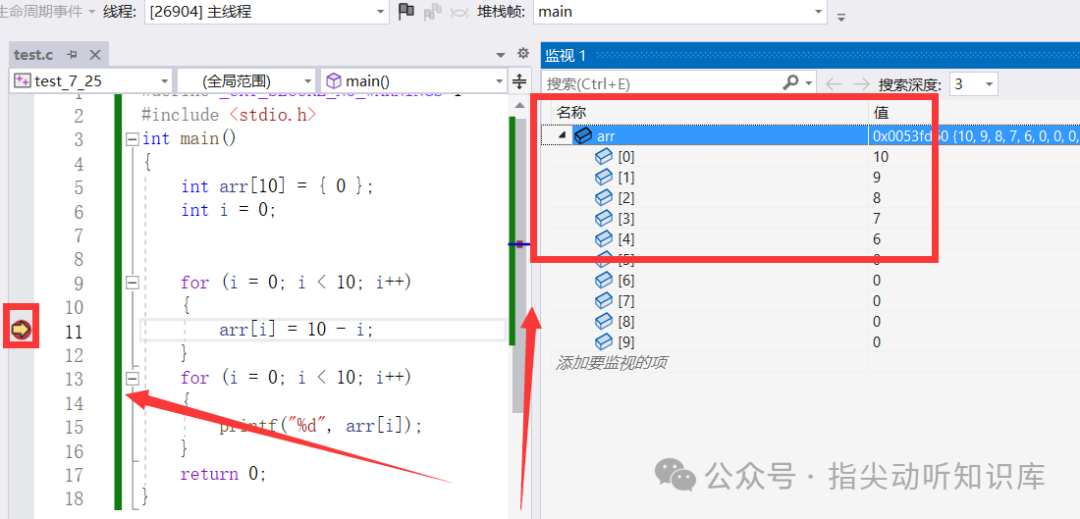Click the main() function cube icon
The width and height of the screenshot is (1080, 519).
coord(334,81)
